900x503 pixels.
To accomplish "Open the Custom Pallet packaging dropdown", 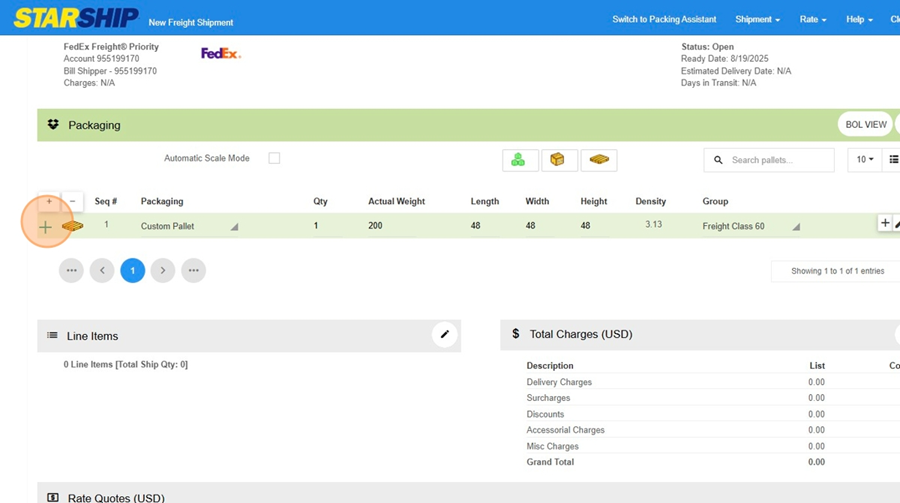I will click(x=234, y=227).
